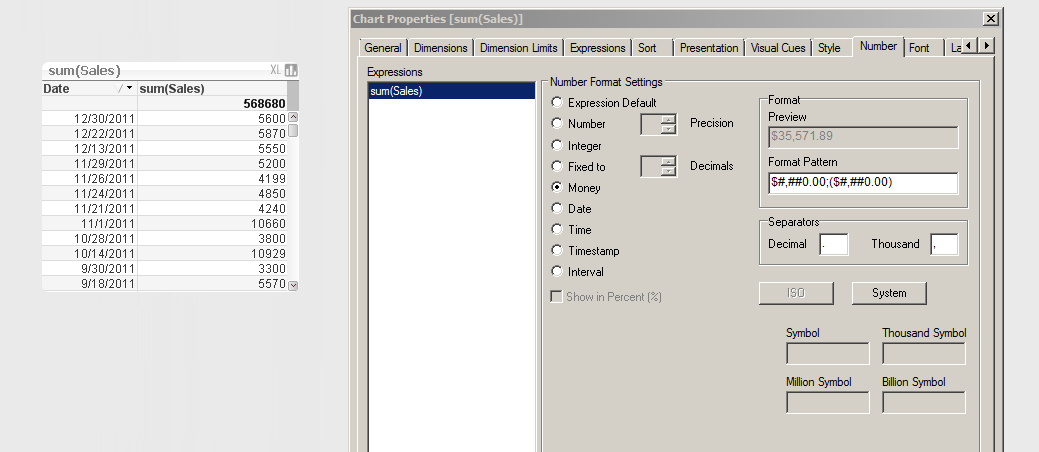Select the 12/30/2011 date cell

89,119
